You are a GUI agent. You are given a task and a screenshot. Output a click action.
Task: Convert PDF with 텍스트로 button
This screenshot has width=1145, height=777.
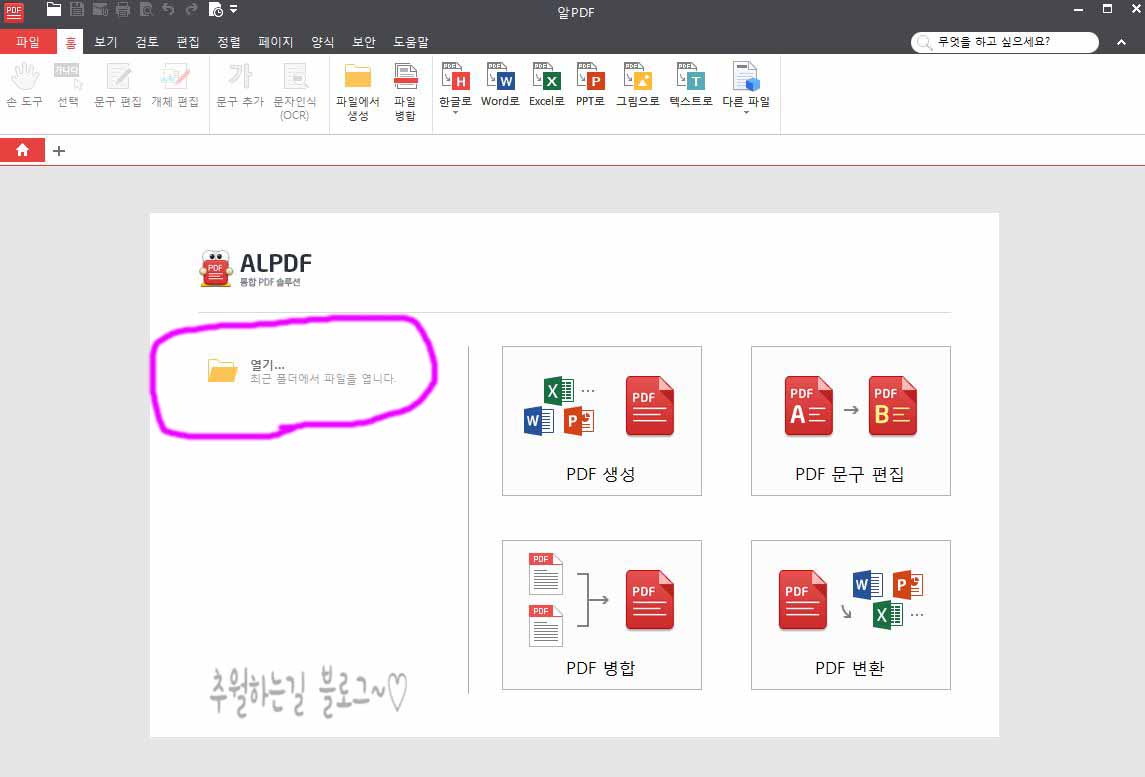(691, 85)
